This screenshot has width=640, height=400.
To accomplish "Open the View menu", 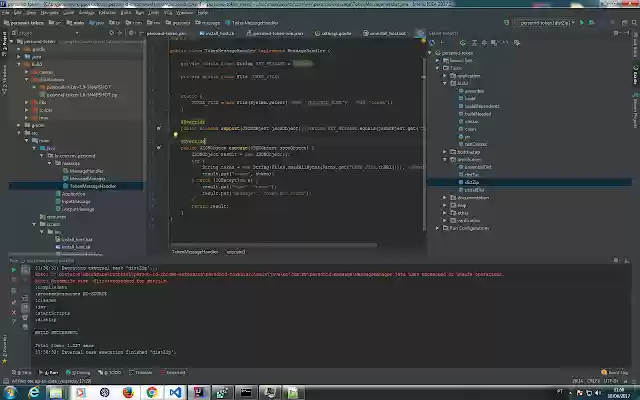I will (31, 13).
